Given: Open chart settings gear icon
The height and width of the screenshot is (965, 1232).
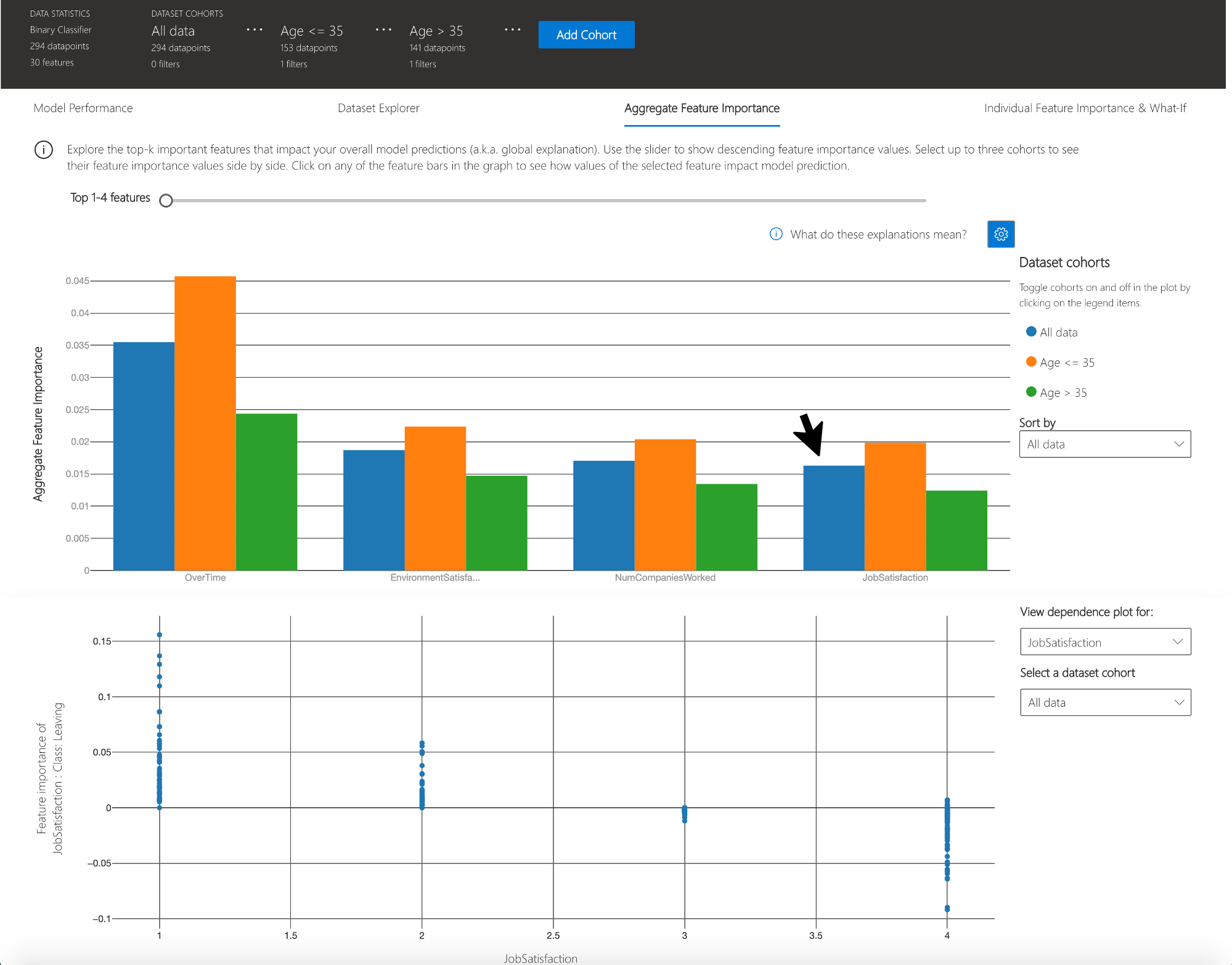Looking at the screenshot, I should coord(1000,234).
